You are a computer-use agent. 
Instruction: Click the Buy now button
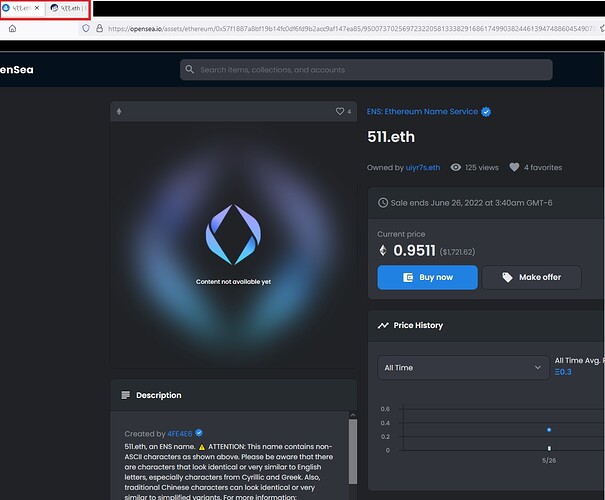point(428,277)
